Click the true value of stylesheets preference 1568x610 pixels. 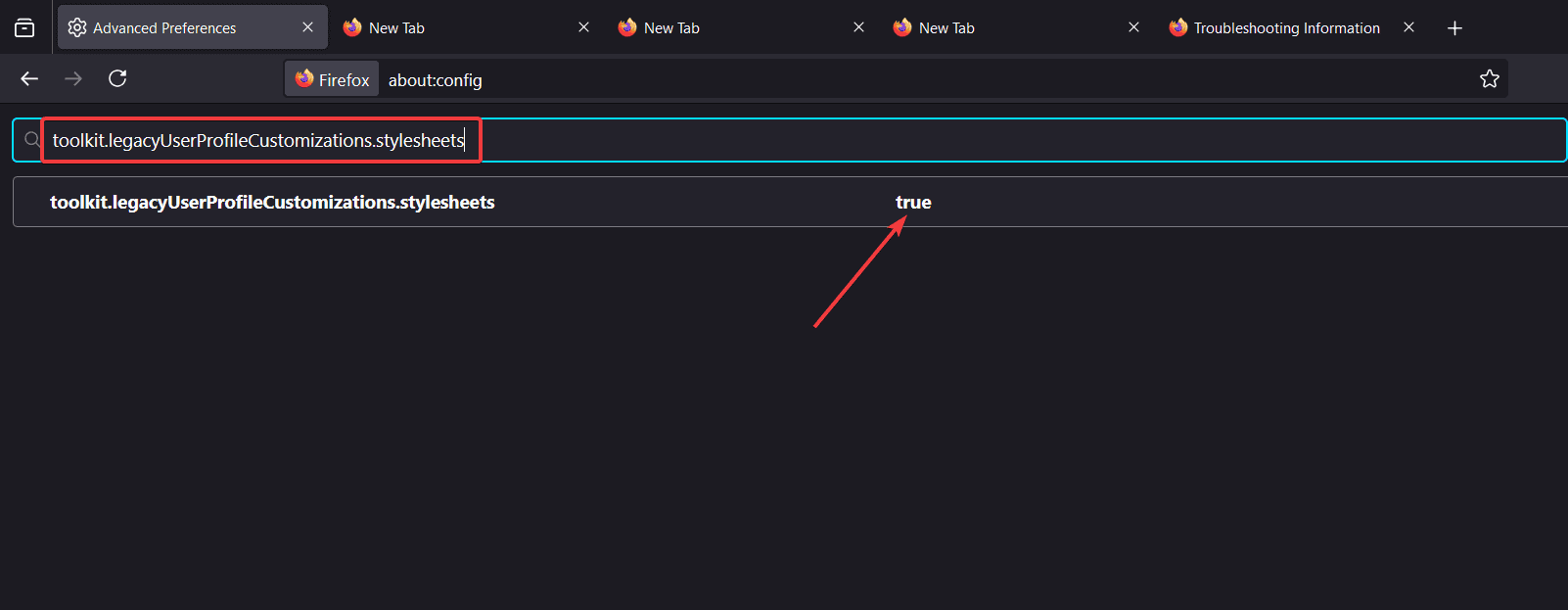(x=913, y=203)
